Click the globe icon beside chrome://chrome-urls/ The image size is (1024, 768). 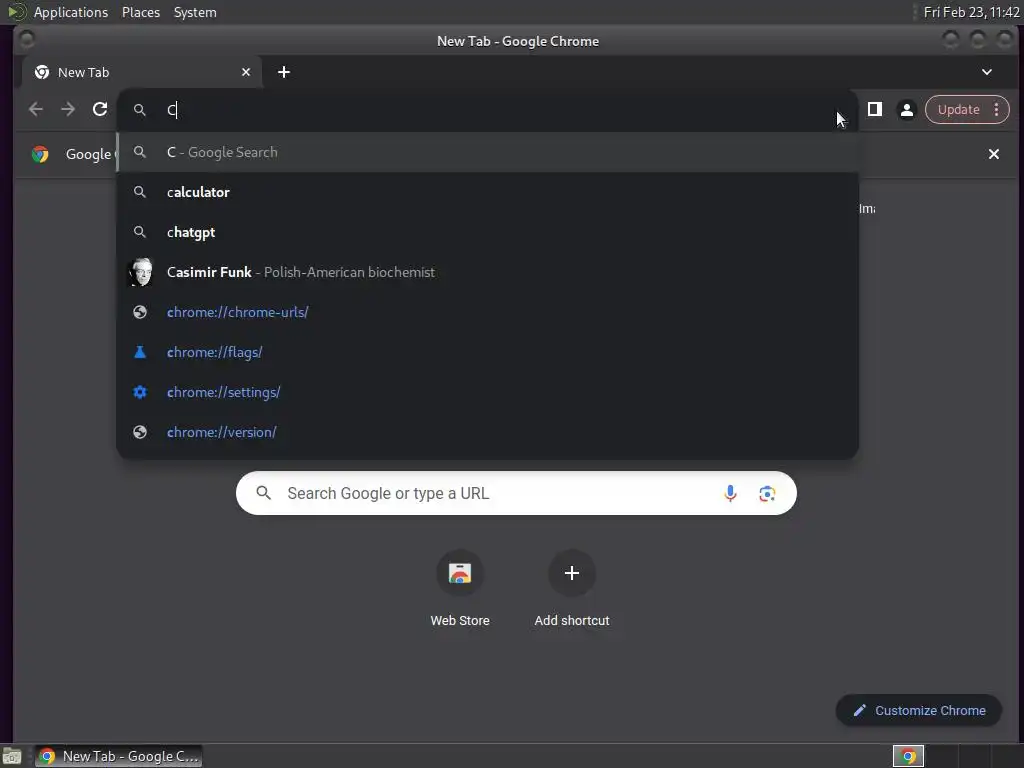(140, 312)
